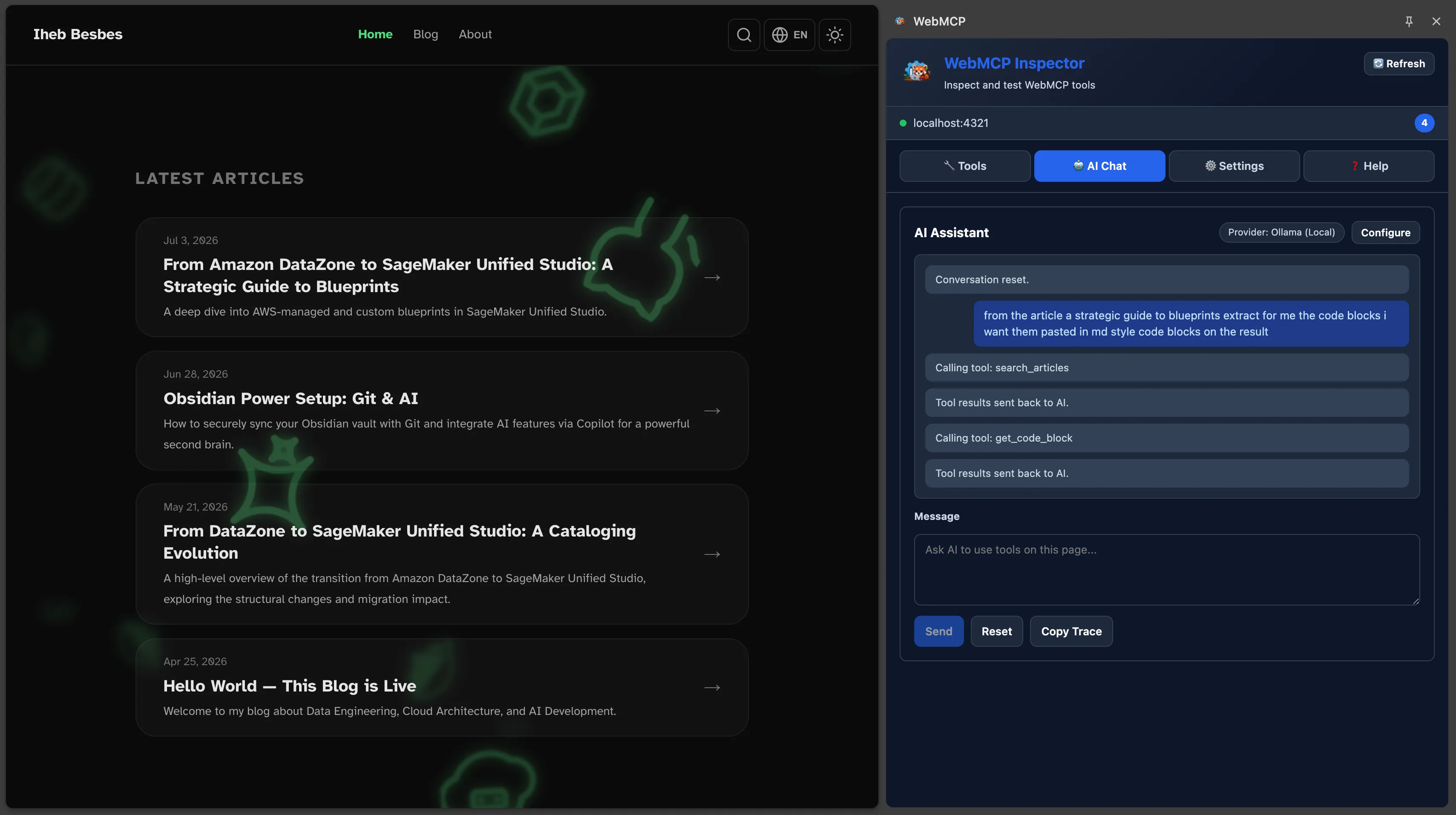The width and height of the screenshot is (1456, 815).
Task: Click the Refresh button
Action: pyautogui.click(x=1399, y=64)
